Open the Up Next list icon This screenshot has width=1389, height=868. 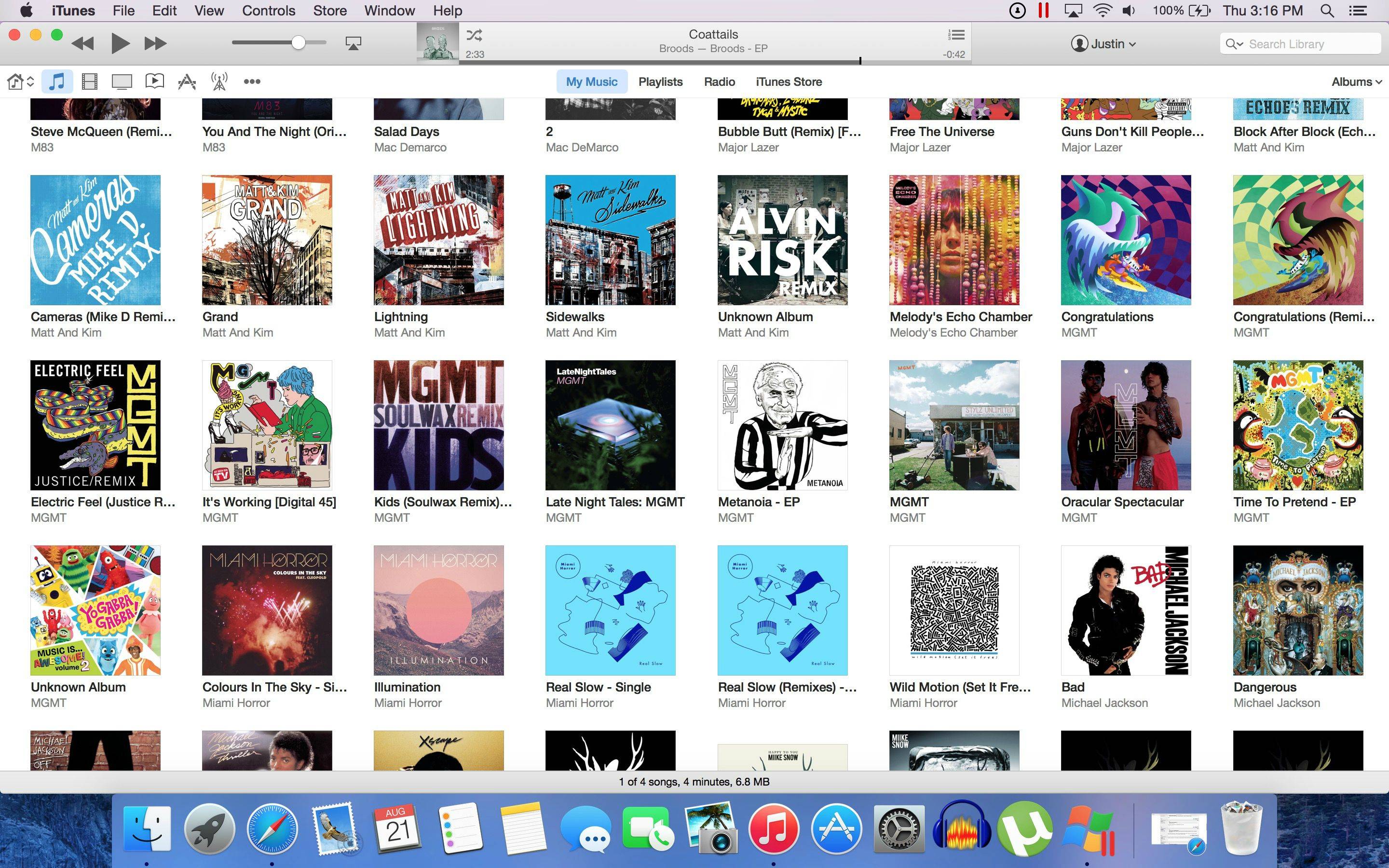coord(955,35)
